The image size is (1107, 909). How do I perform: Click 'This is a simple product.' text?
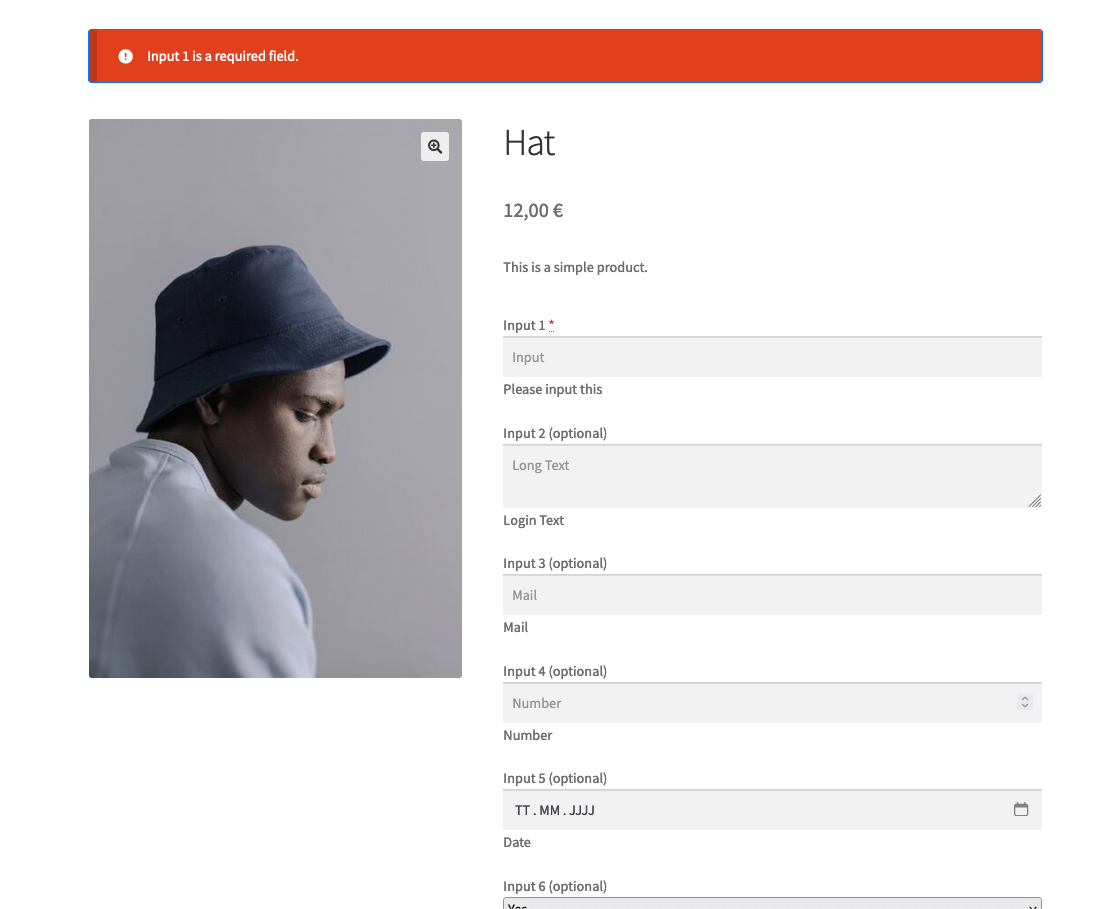click(x=575, y=267)
